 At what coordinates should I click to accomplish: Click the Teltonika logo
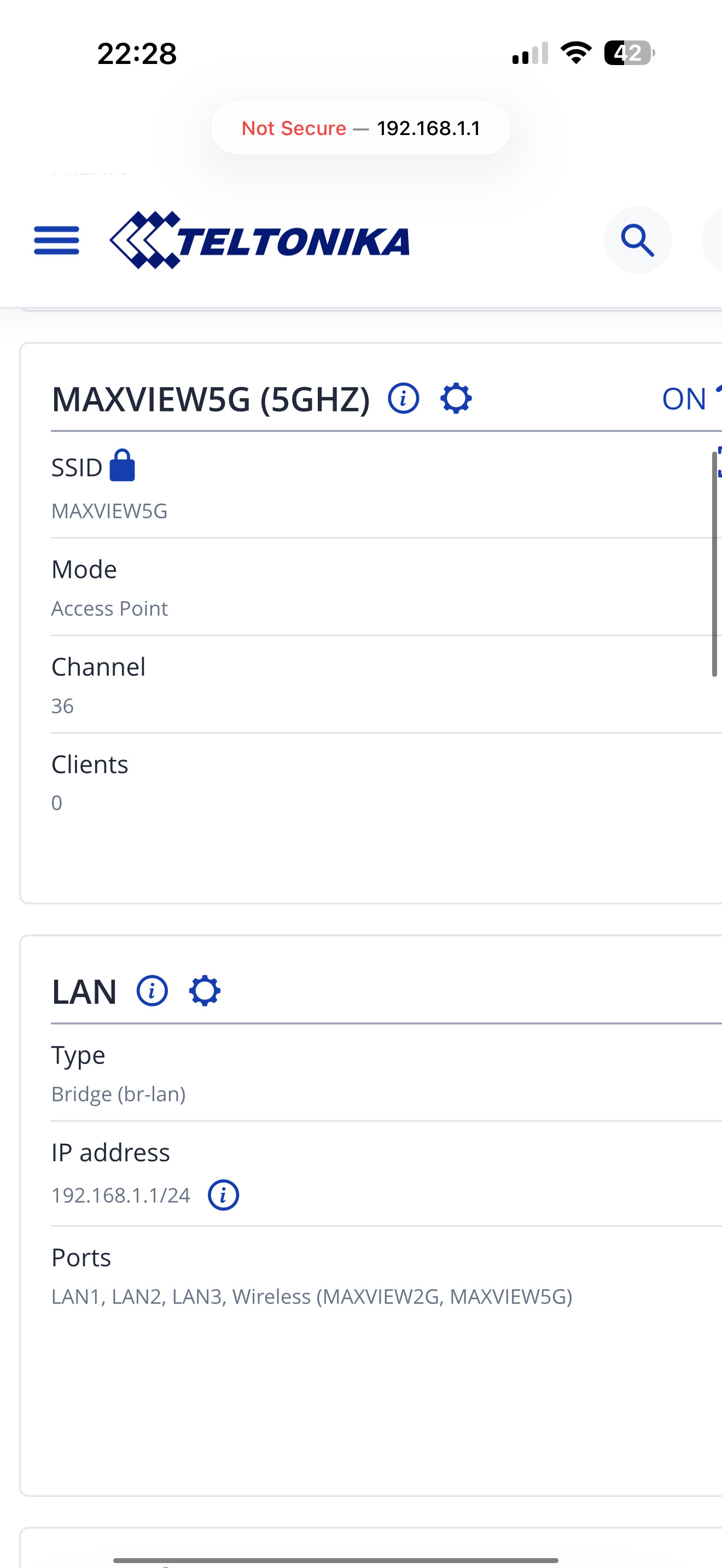click(x=259, y=240)
